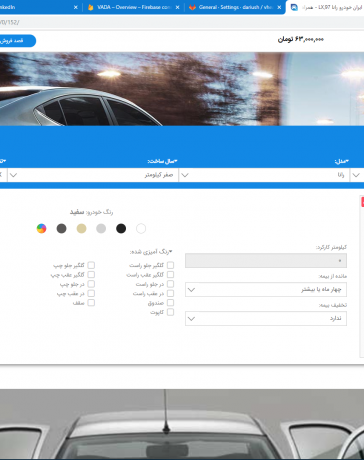Close the LinkedIn tab
The width and height of the screenshot is (364, 460).
[x=76, y=7]
